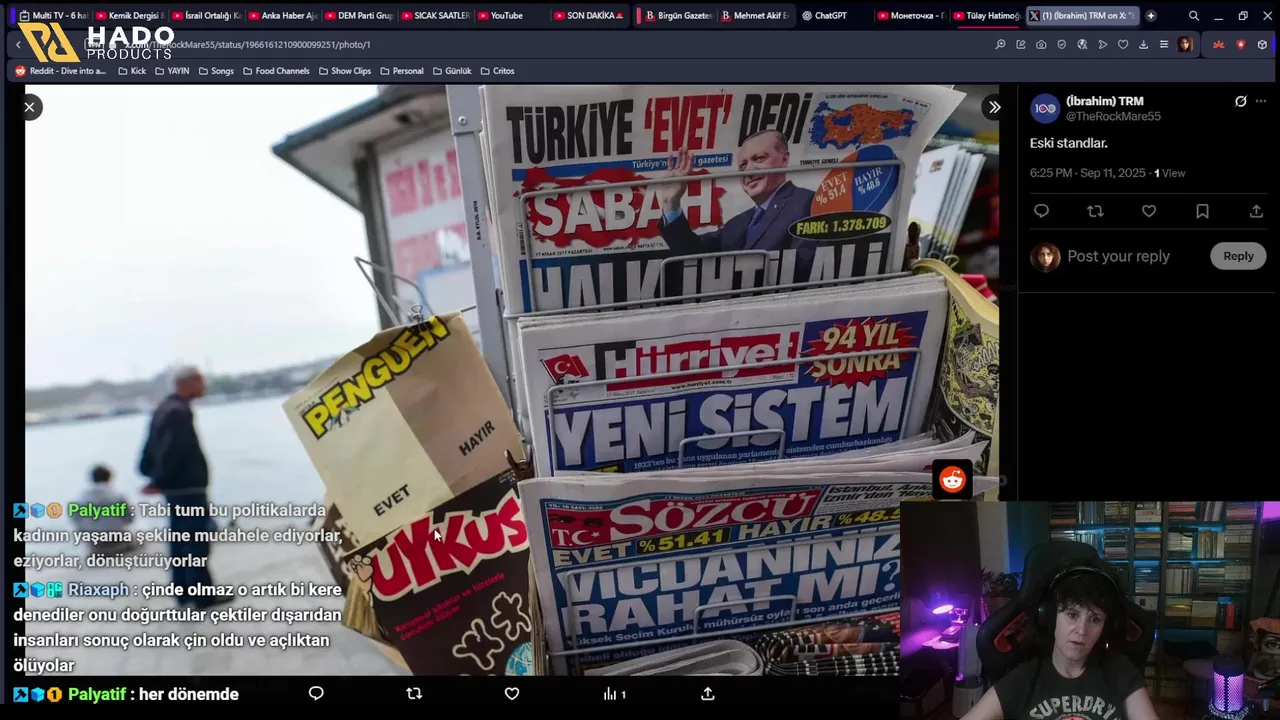Open the Personal bookmarks folder
Screen dimensions: 1280x720
402,71
